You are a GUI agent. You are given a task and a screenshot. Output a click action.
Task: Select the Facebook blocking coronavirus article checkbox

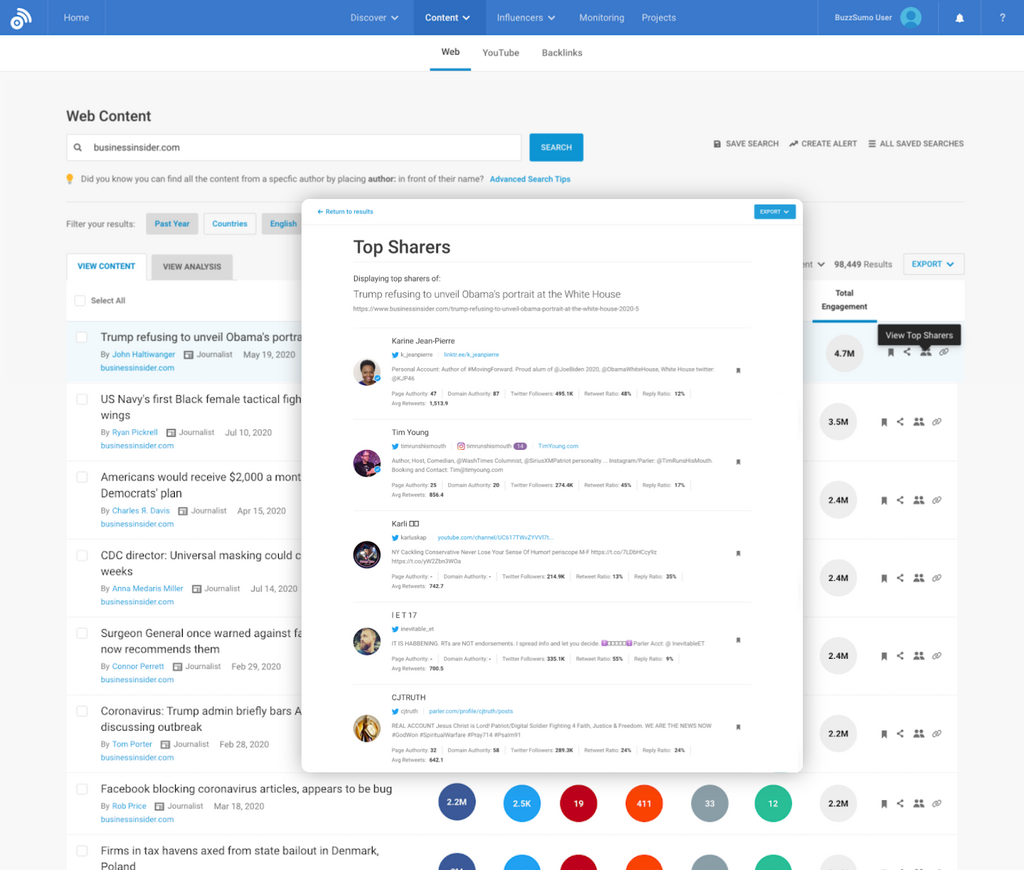[82, 789]
